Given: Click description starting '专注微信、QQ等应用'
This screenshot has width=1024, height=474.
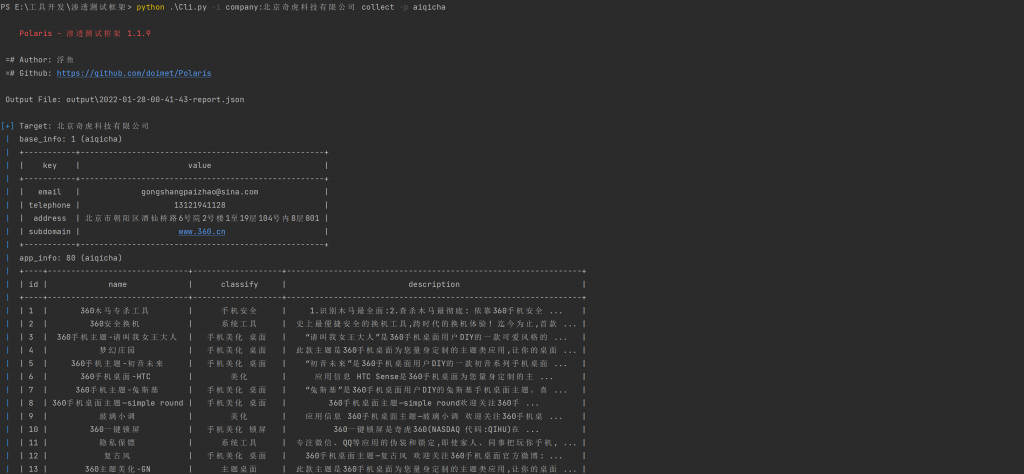Looking at the screenshot, I should (436, 442).
